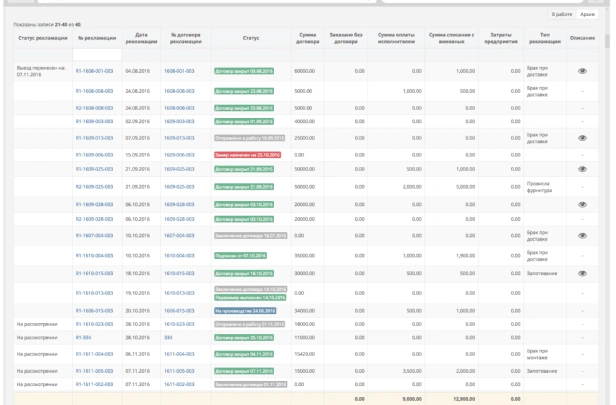The height and width of the screenshot is (405, 616).
Task: View description of claim R1-1607-004-003
Action: point(582,236)
